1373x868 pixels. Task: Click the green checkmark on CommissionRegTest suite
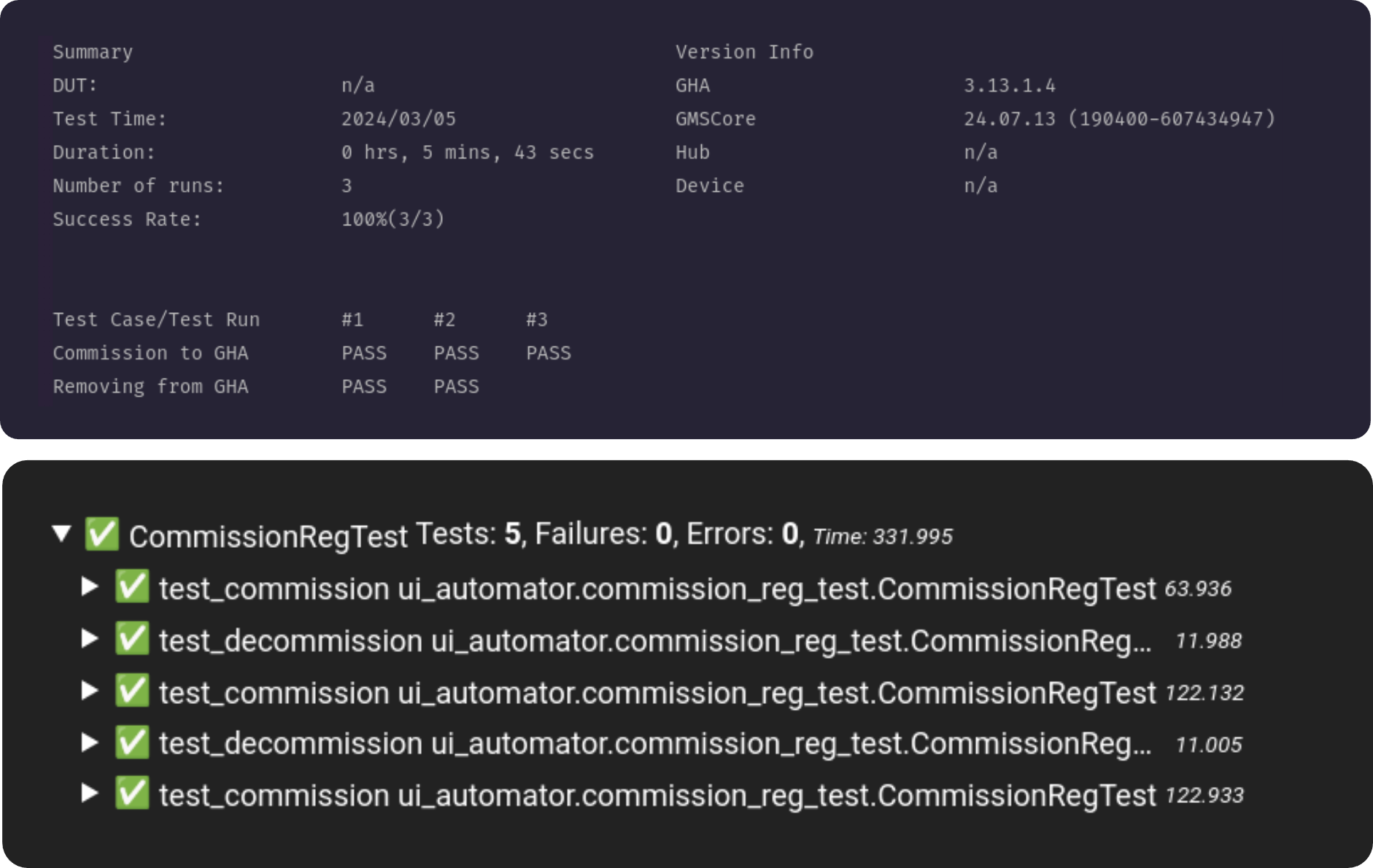tap(102, 535)
